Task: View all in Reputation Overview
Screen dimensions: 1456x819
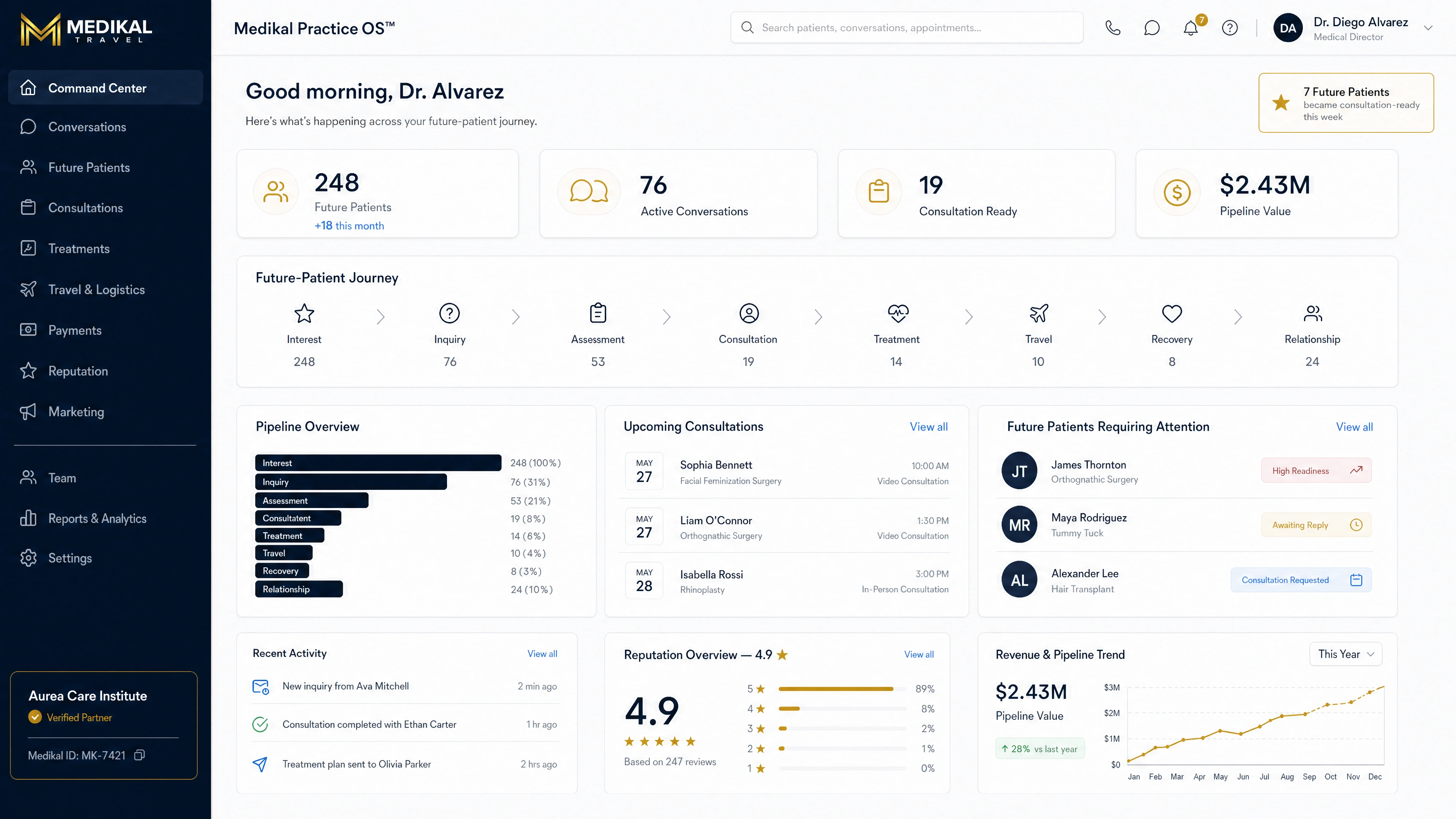Action: (918, 654)
